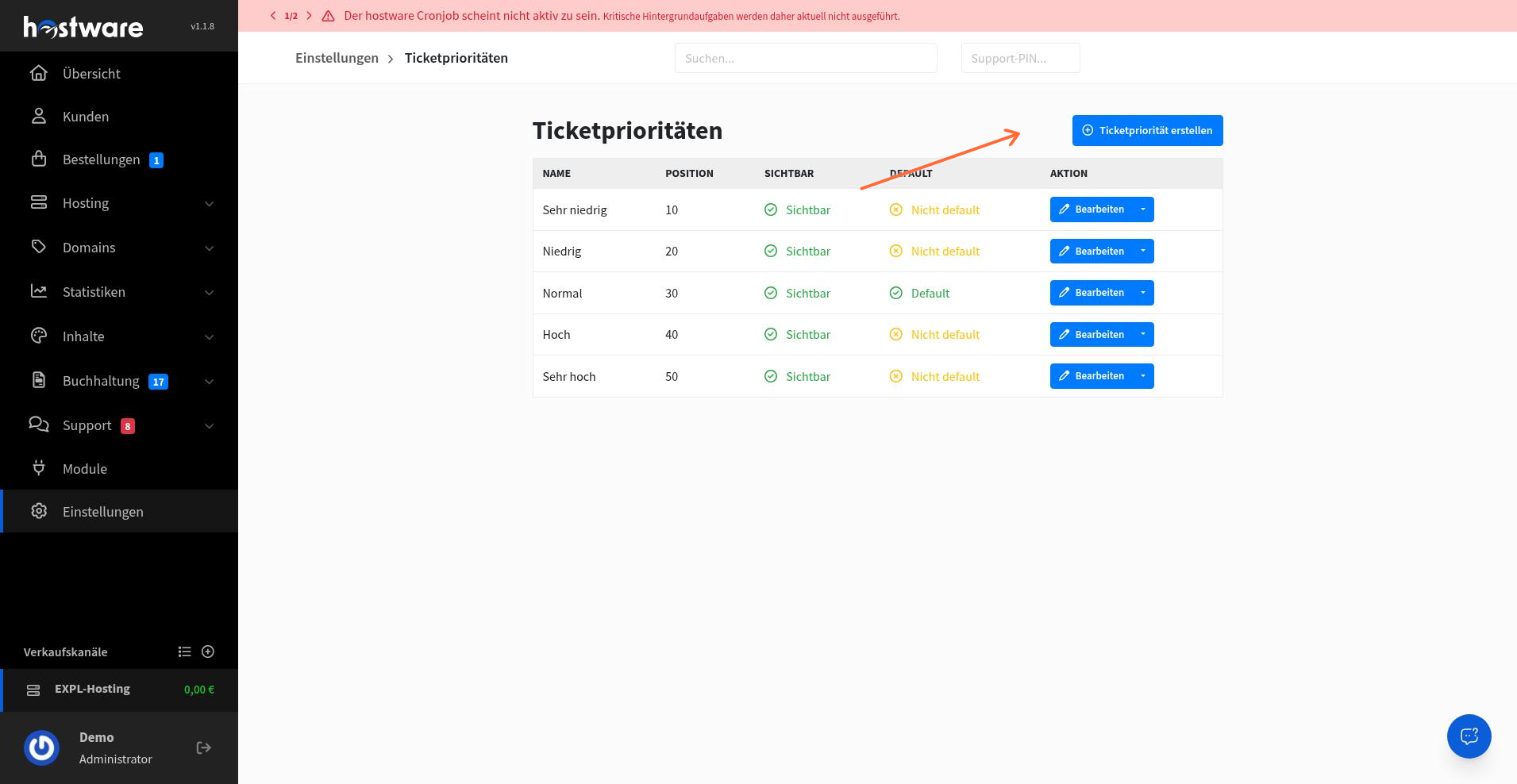
Task: Edit the Sehr hoch priority
Action: tap(1091, 376)
